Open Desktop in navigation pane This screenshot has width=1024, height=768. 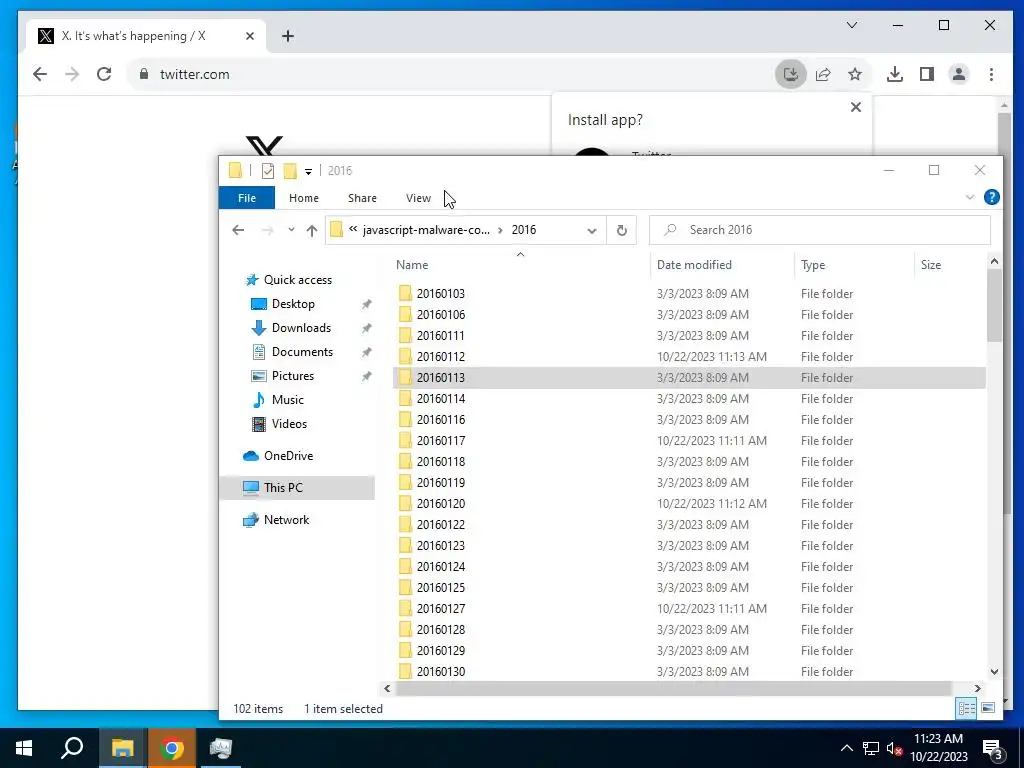tap(293, 304)
